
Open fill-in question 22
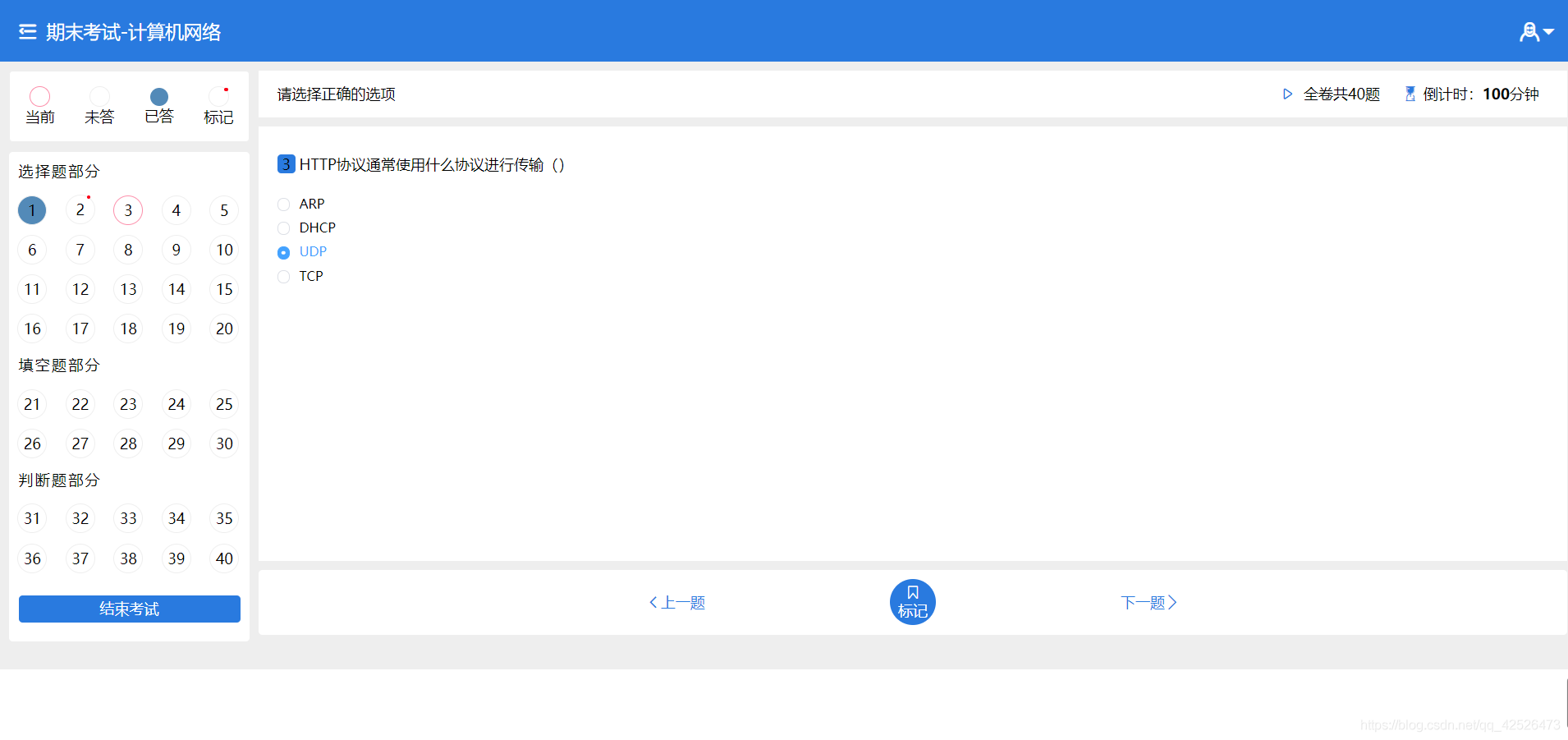click(80, 404)
